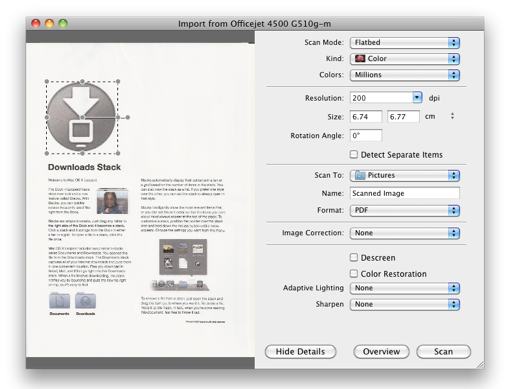Expand the Resolution dpi combo box arrow
The image size is (510, 389).
417,98
